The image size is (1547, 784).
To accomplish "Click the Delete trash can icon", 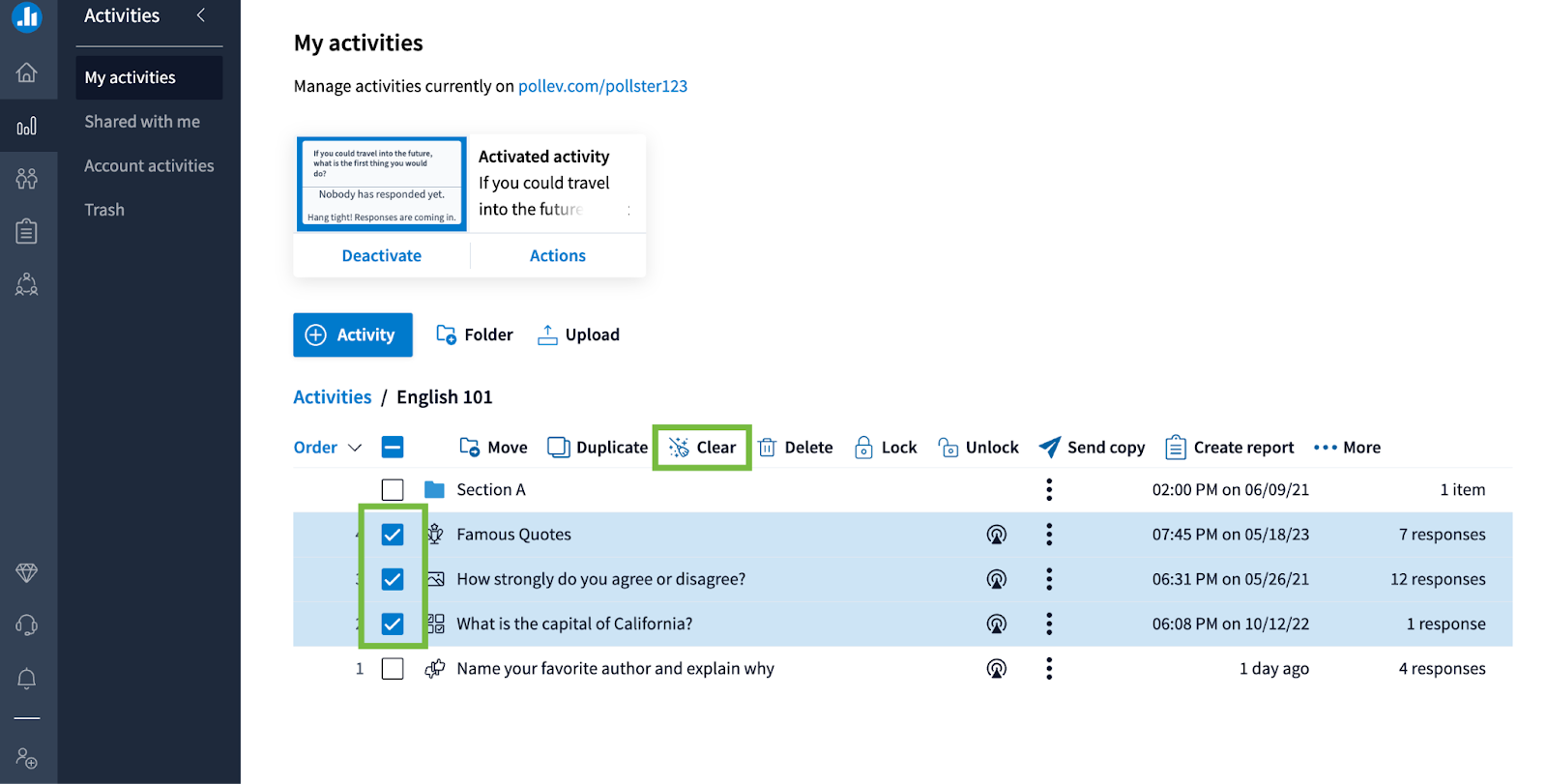I will click(768, 448).
